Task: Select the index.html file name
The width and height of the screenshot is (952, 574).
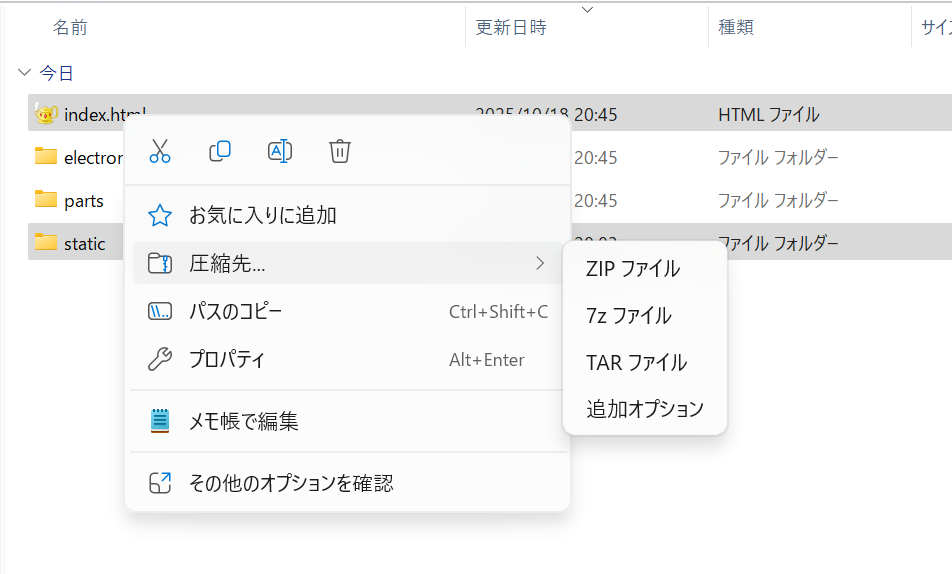Action: [105, 115]
